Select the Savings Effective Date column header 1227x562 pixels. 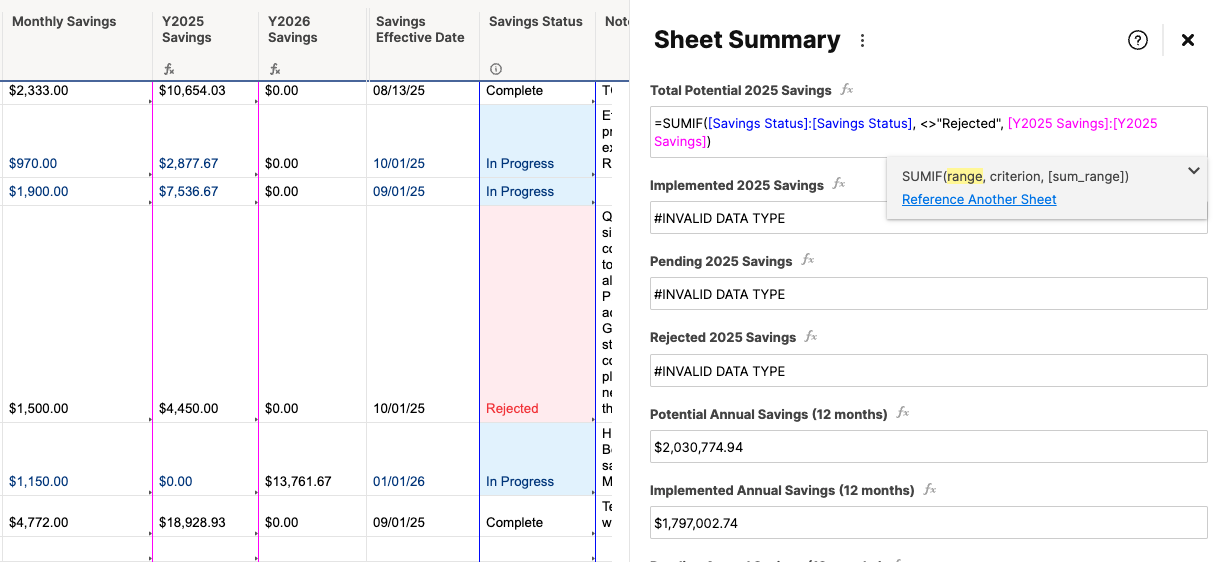(x=423, y=40)
